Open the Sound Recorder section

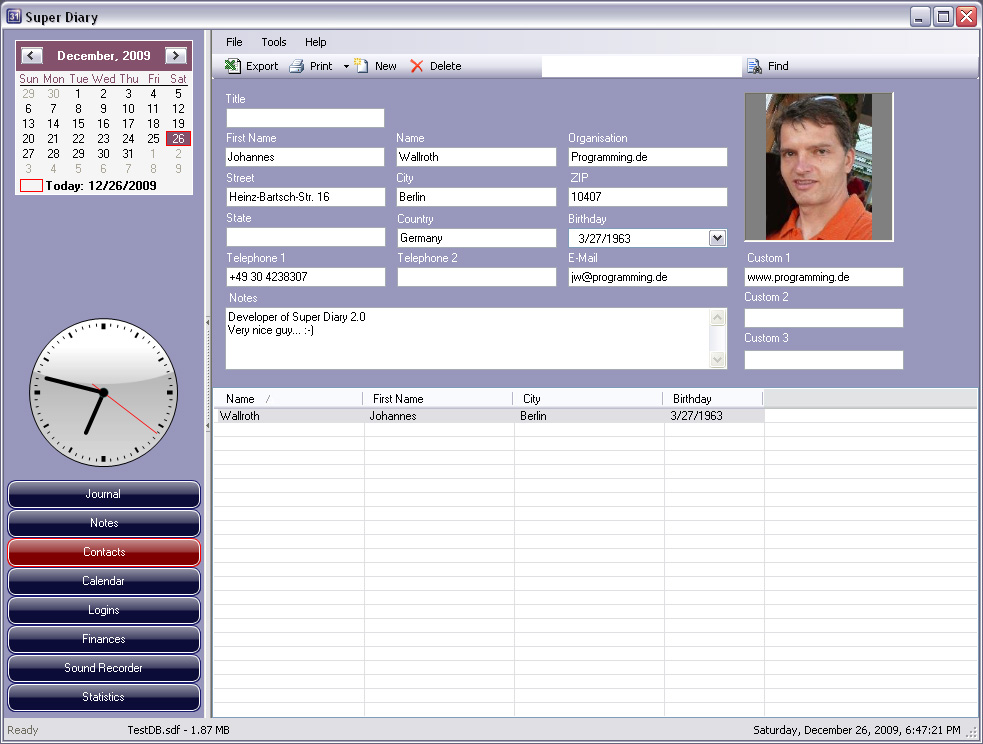pyautogui.click(x=104, y=668)
